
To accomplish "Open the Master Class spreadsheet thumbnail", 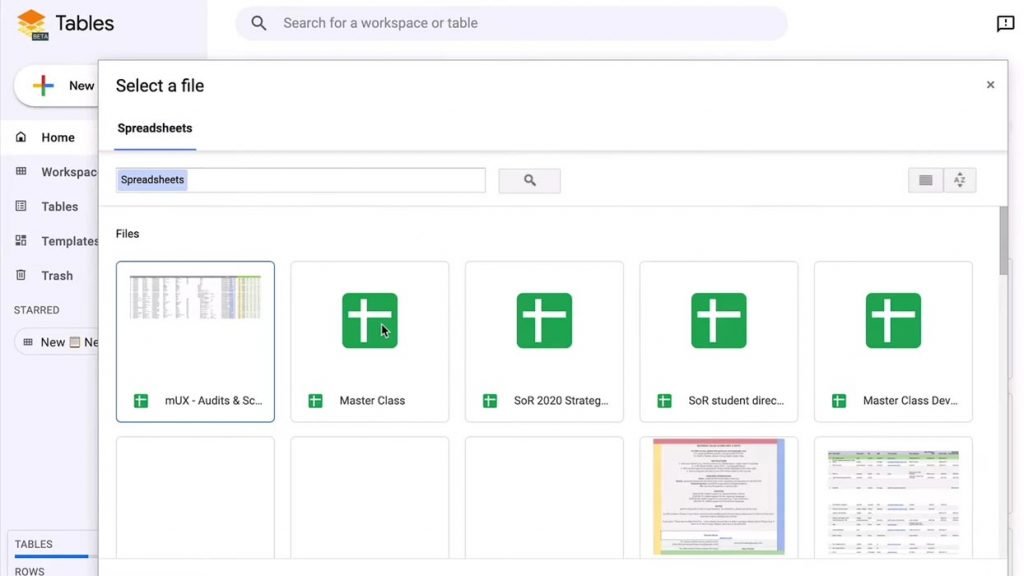I will click(x=369, y=320).
